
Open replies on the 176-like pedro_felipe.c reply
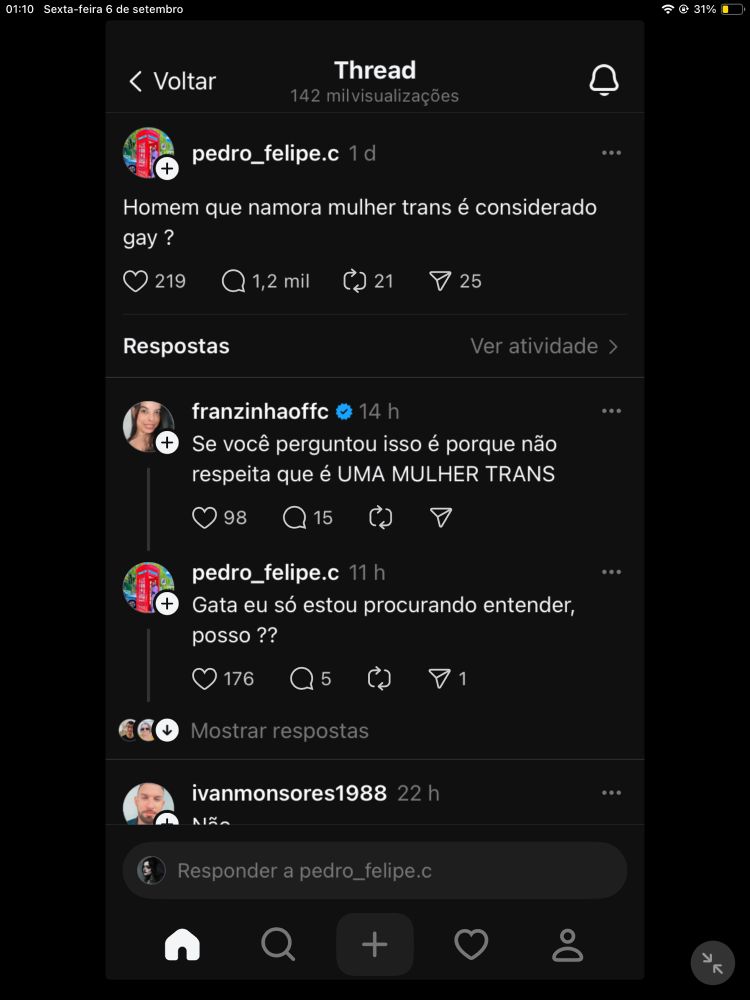coord(301,679)
